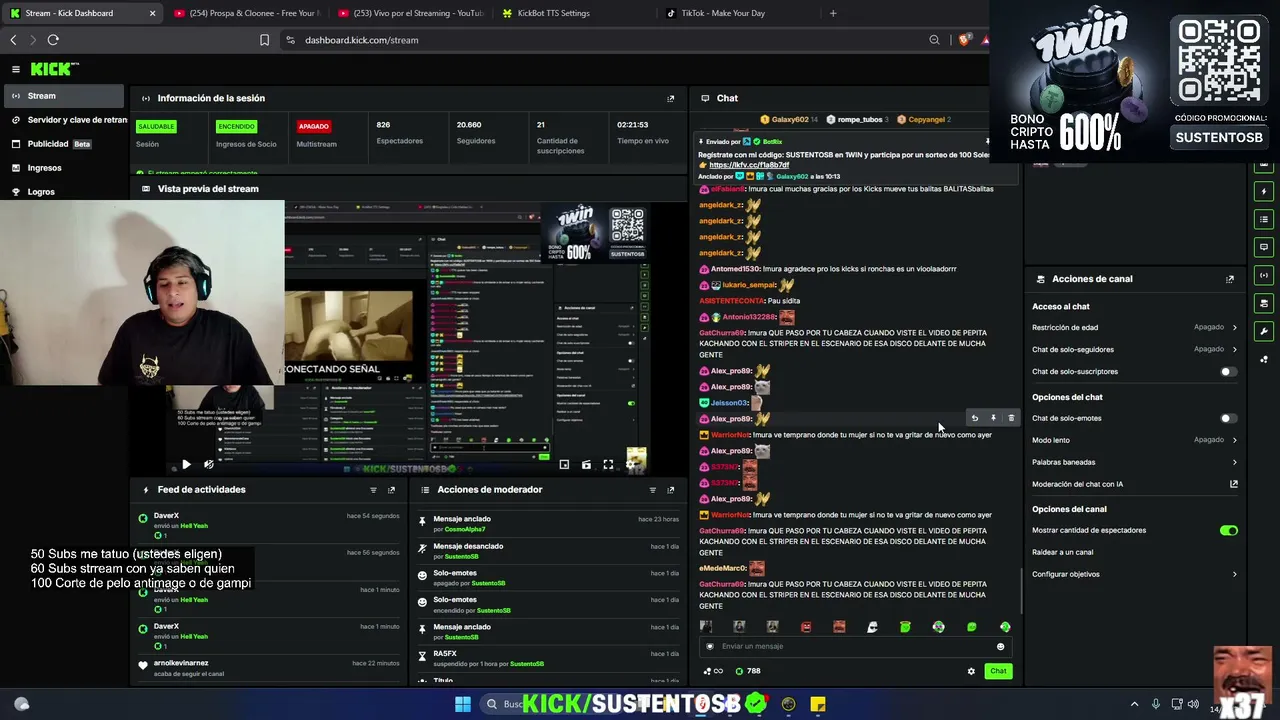This screenshot has width=1280, height=720.
Task: Expand Chat de solo-seguidores setting
Action: (1135, 349)
